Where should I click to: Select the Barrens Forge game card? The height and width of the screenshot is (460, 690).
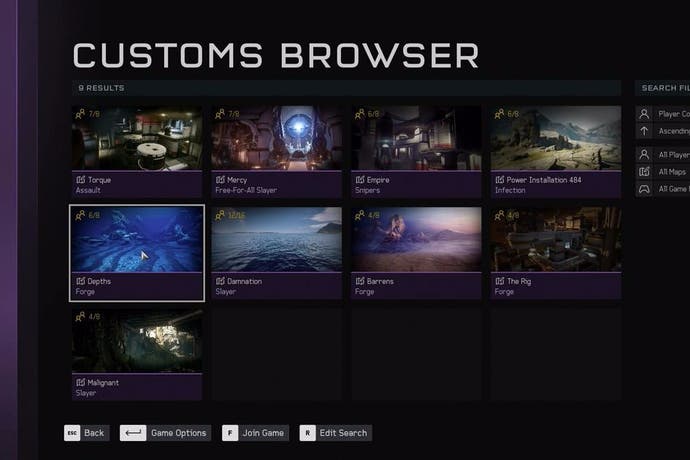[x=416, y=253]
